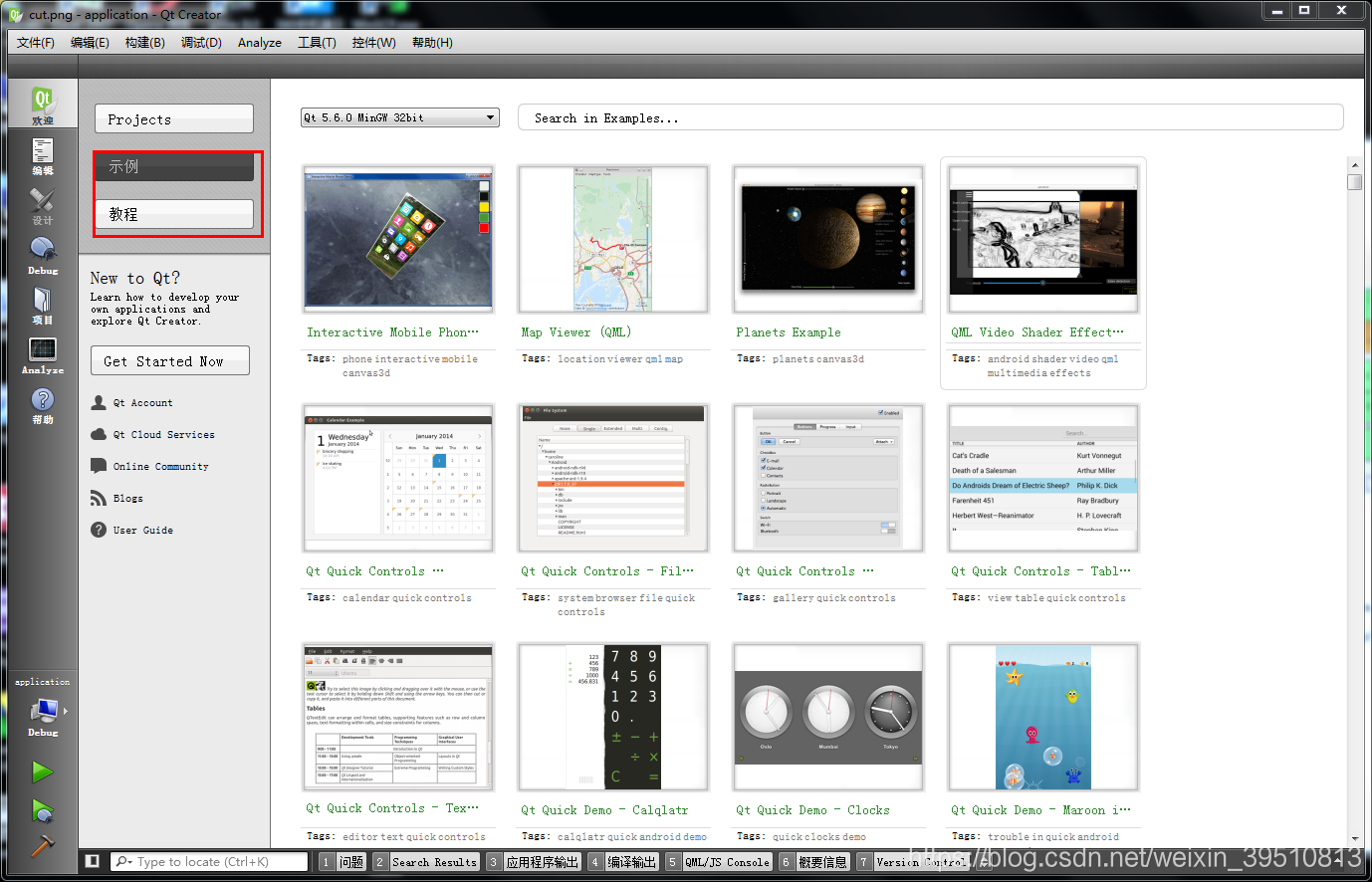Open the Projects page button
This screenshot has width=1372, height=882.
174,118
